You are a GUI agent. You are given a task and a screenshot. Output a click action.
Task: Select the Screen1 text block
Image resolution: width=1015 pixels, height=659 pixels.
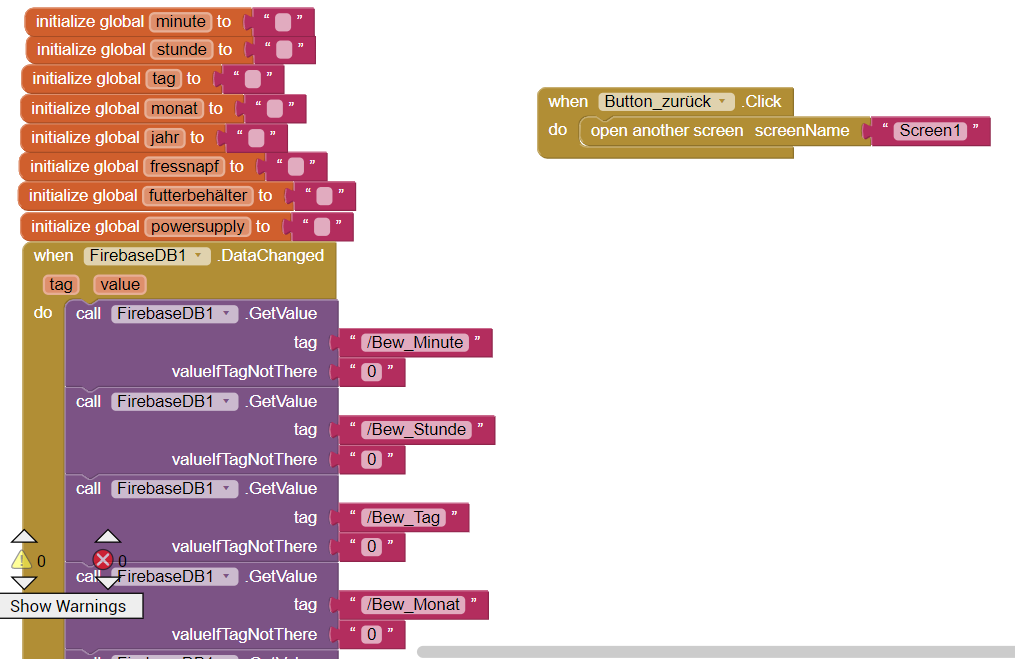[930, 131]
